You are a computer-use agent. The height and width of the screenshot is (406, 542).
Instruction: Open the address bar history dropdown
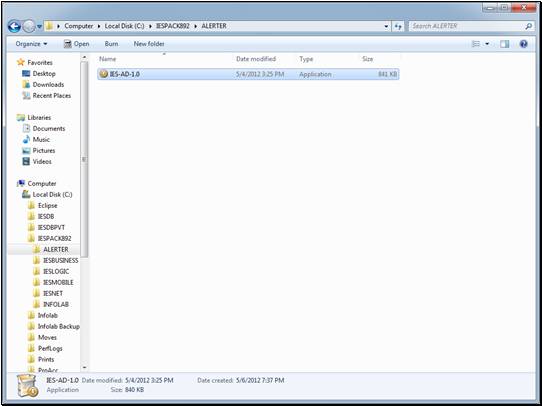click(386, 26)
